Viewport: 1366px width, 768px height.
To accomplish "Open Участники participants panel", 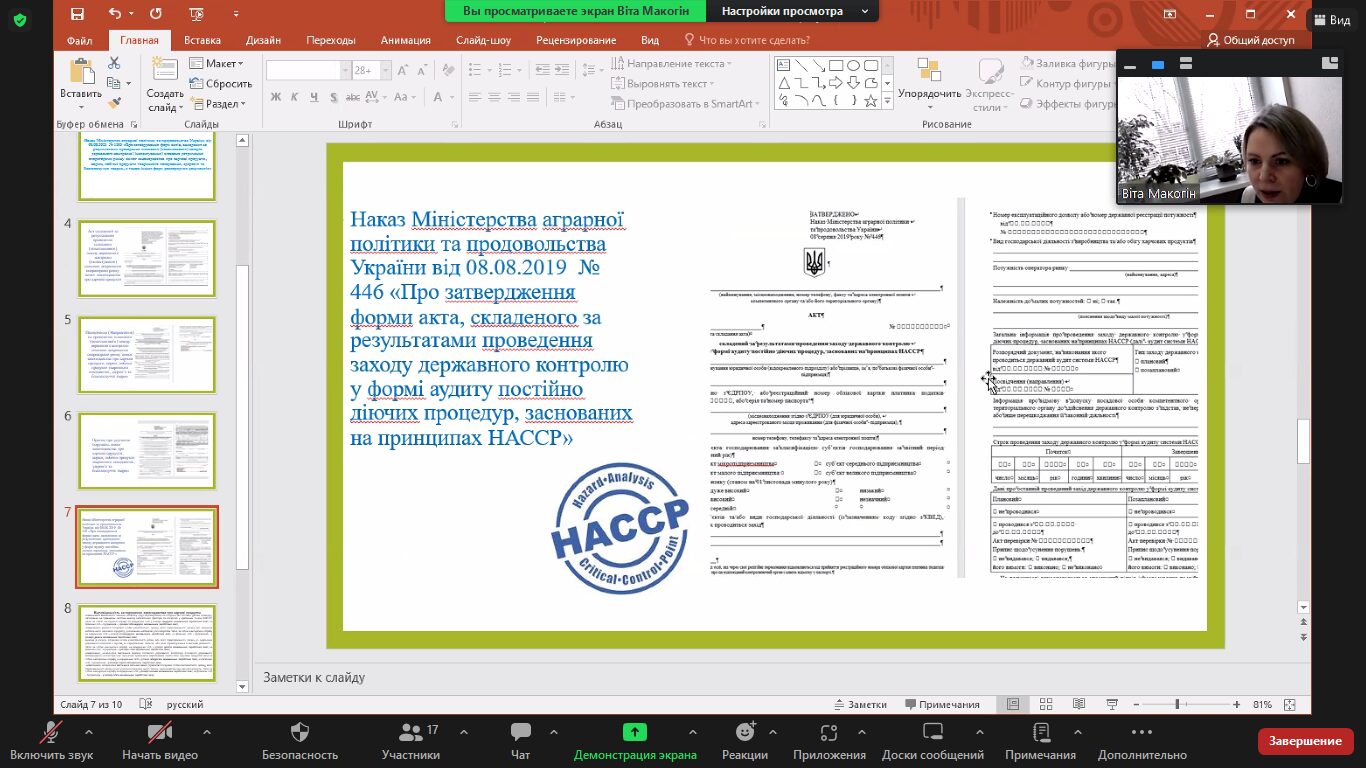I will pos(411,741).
